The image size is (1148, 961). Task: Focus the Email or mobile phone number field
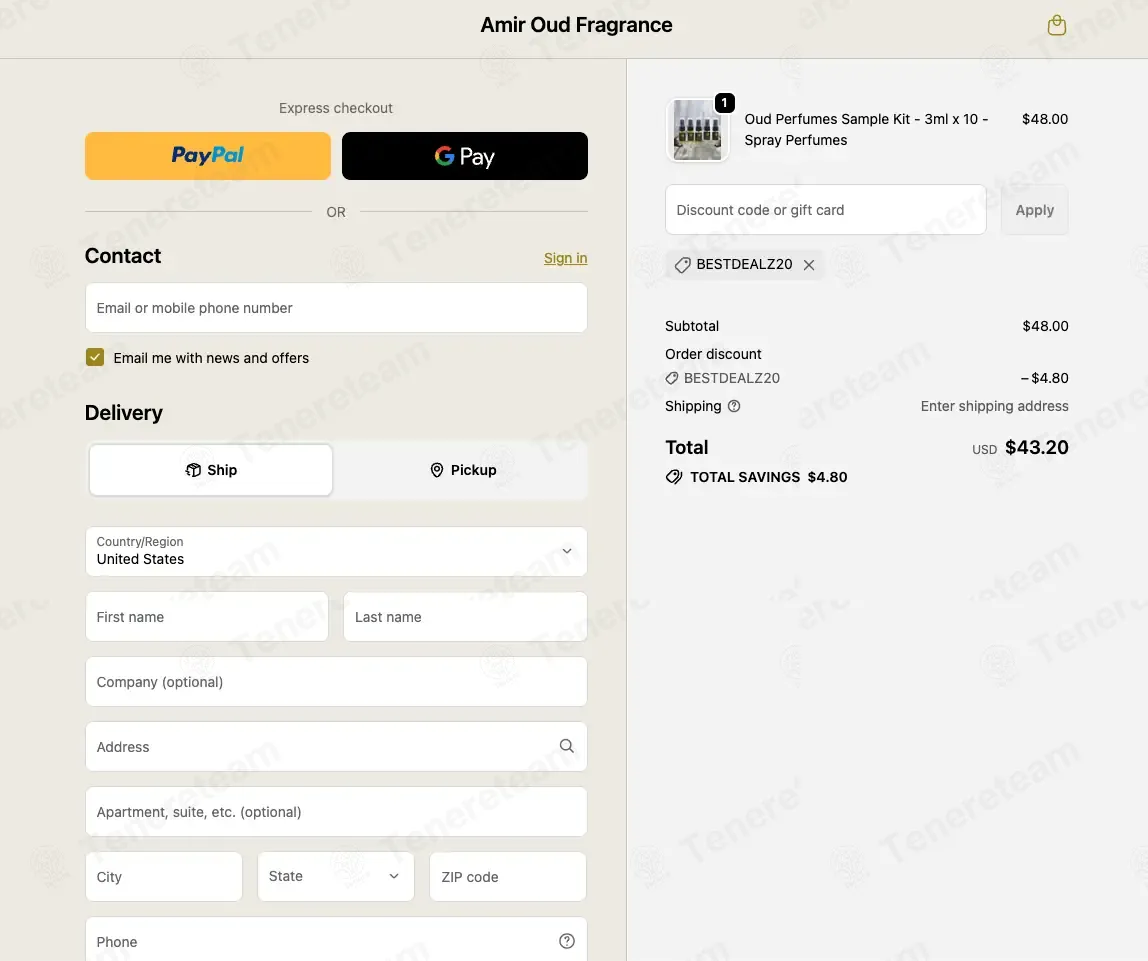(336, 308)
